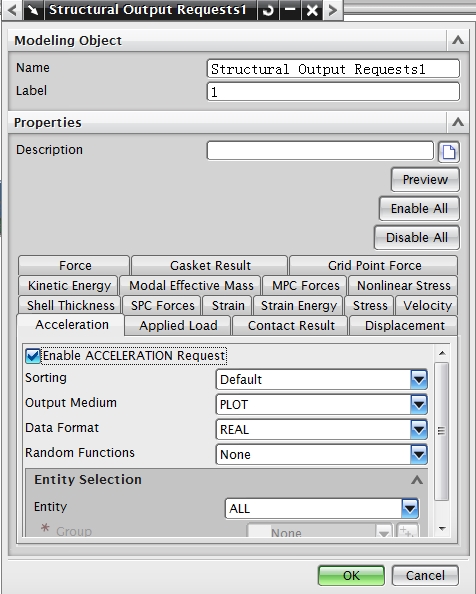Click the create group icon beside Group
Viewport: 476px width, 594px height.
407,530
